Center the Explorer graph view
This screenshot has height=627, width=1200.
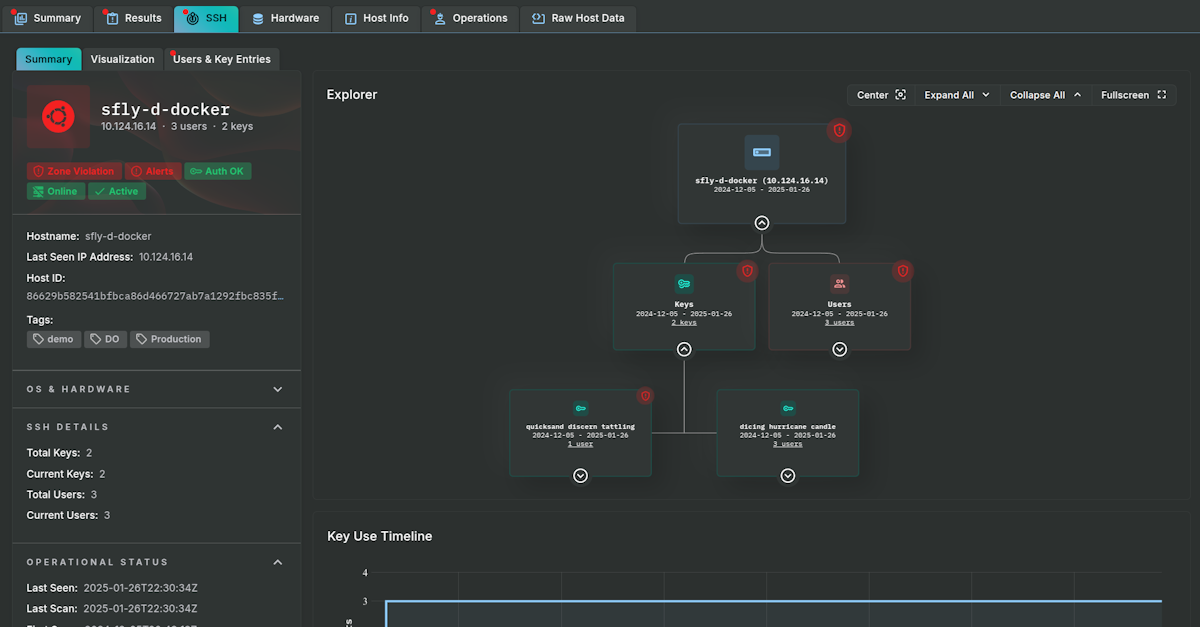pyautogui.click(x=881, y=95)
